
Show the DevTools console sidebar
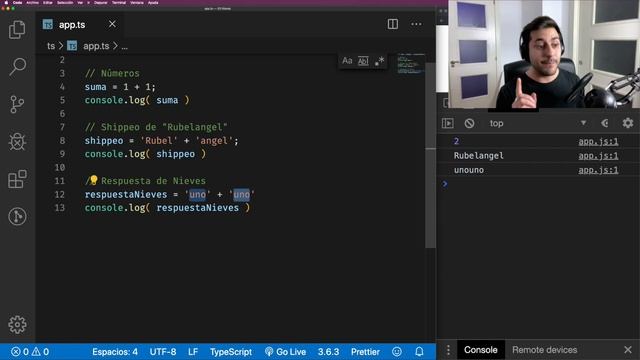click(448, 123)
